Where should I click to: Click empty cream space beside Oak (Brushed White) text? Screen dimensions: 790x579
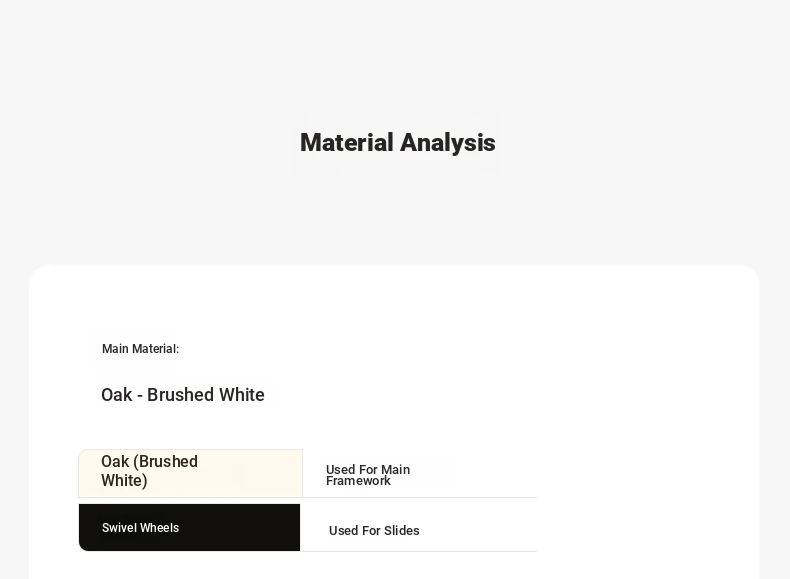(252, 473)
